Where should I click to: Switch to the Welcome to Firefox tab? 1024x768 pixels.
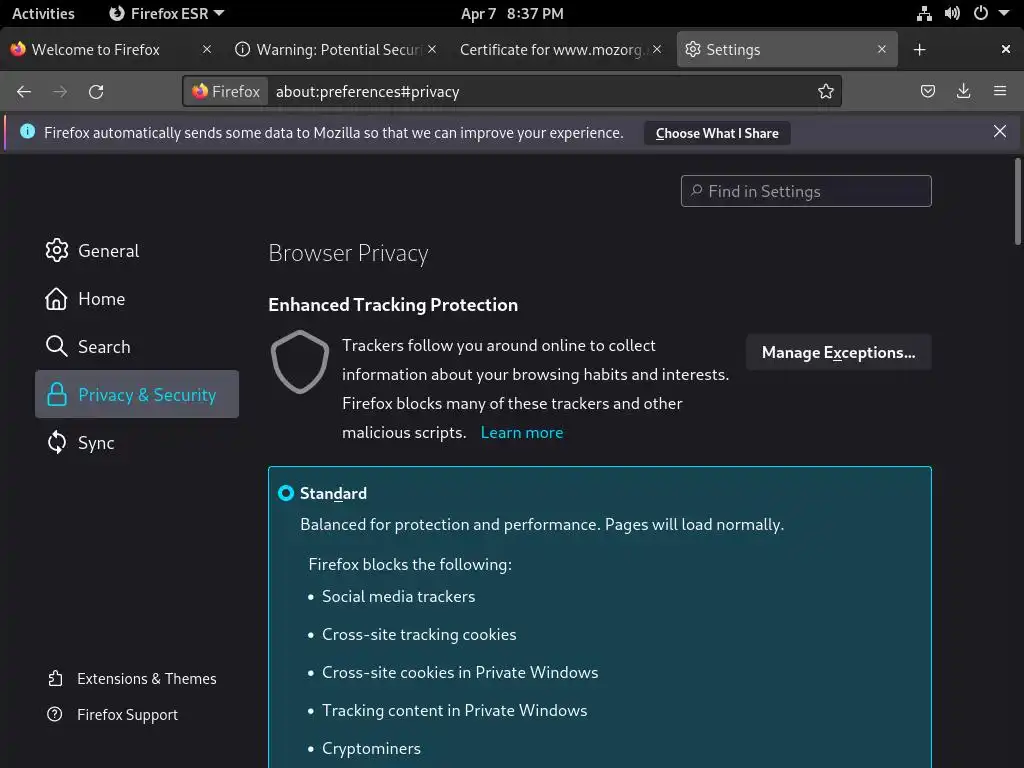pyautogui.click(x=96, y=49)
